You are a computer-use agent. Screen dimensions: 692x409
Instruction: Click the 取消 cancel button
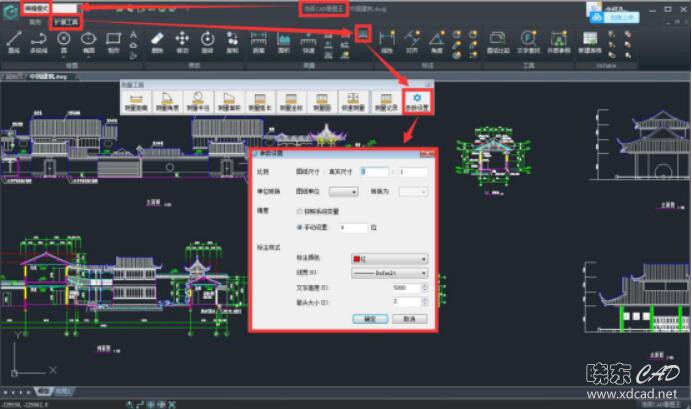408,318
